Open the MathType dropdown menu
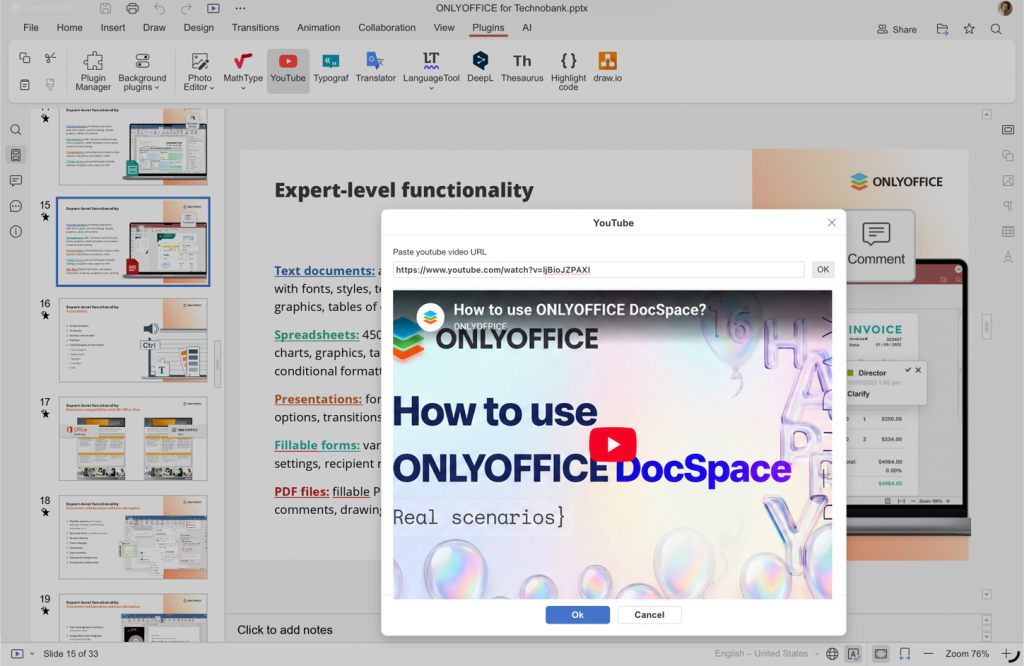 (243, 88)
